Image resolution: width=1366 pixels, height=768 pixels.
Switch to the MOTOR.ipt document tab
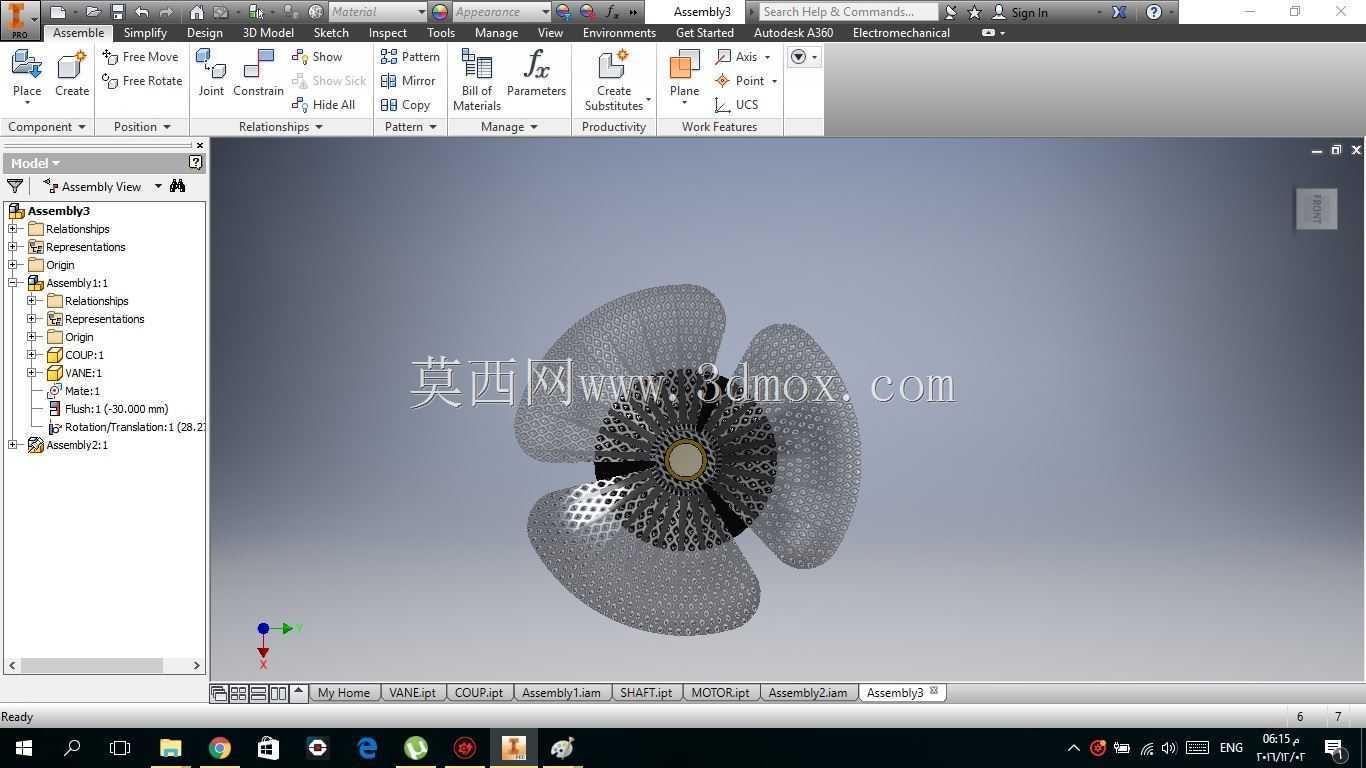(x=720, y=692)
